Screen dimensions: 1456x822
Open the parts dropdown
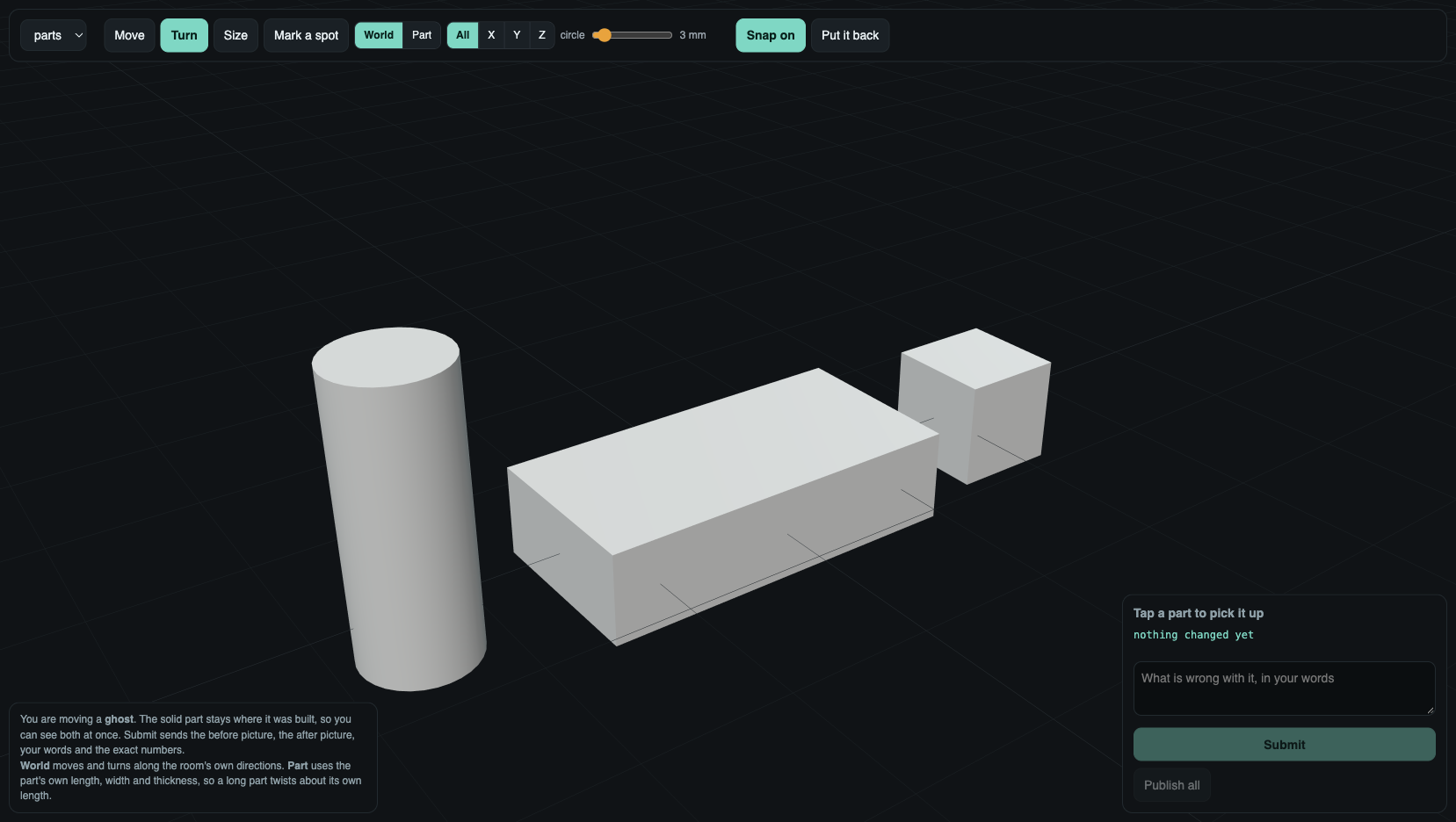54,35
